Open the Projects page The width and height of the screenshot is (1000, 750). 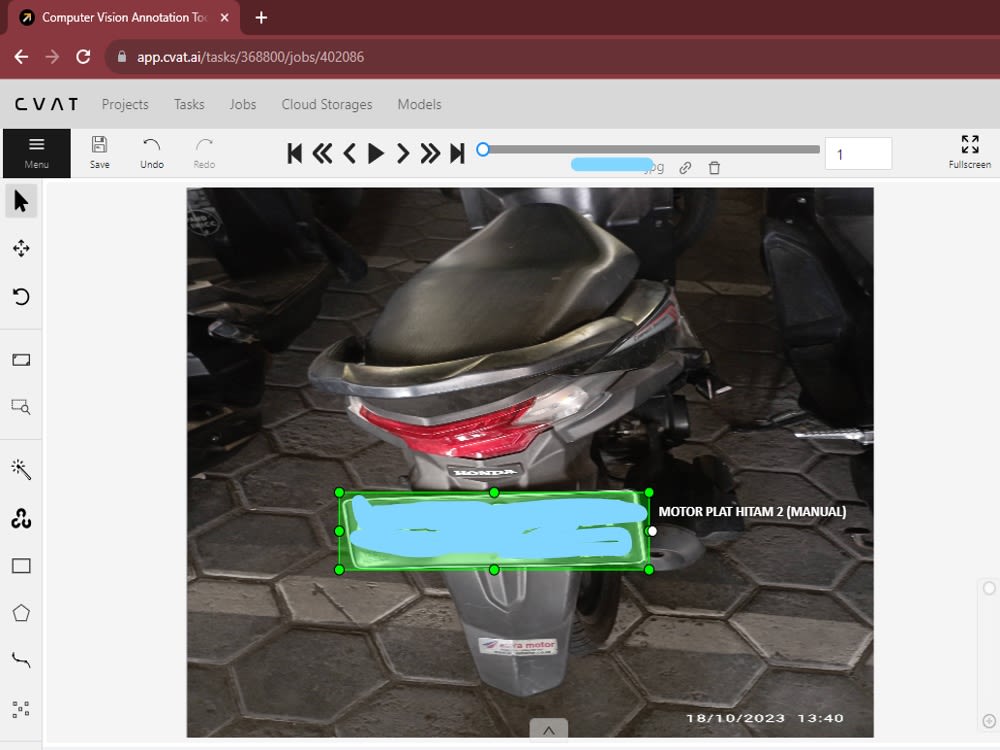point(125,104)
